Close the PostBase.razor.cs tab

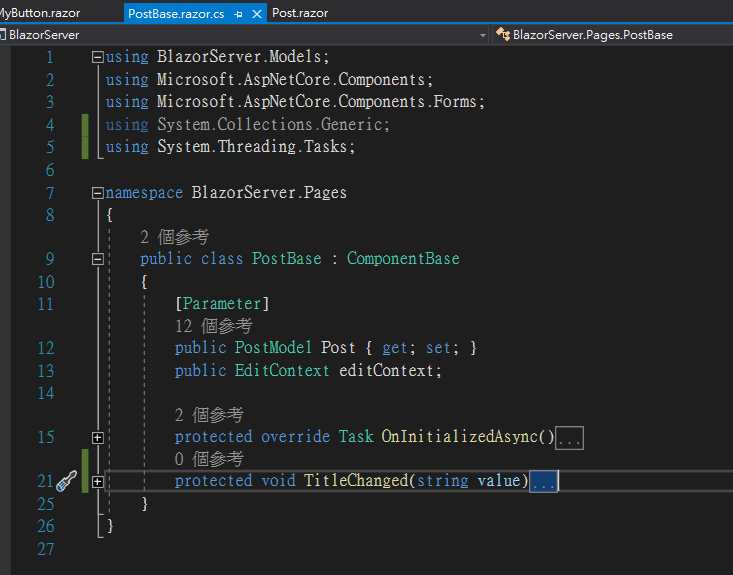pyautogui.click(x=257, y=14)
